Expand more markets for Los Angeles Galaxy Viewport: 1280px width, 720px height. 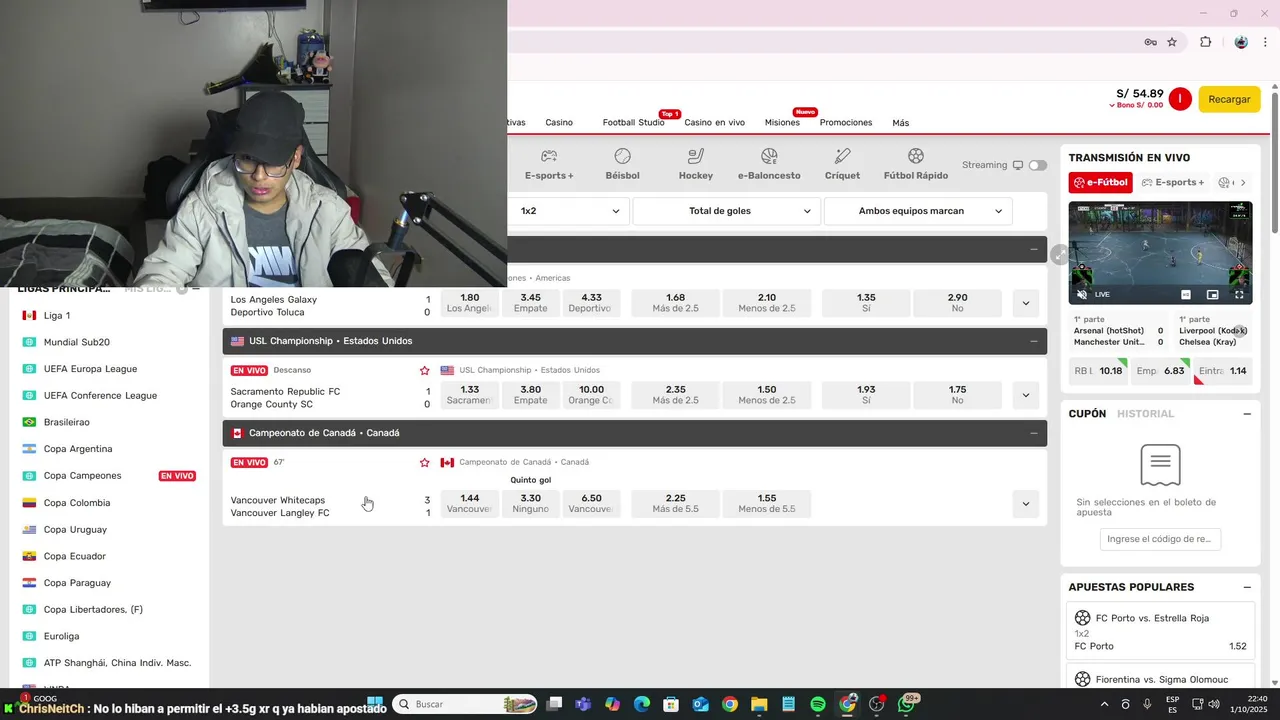pos(1025,303)
